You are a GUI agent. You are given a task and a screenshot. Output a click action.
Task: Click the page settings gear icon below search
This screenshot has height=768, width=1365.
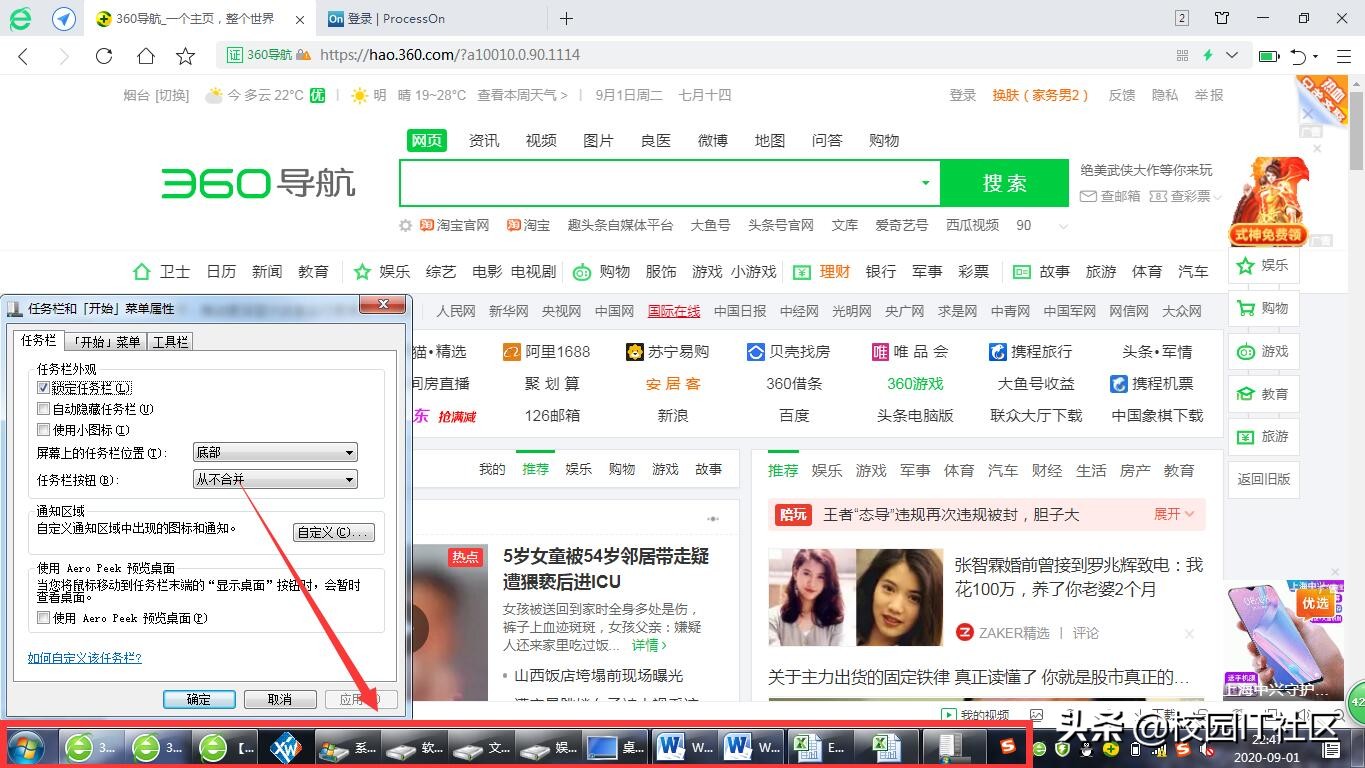point(405,225)
